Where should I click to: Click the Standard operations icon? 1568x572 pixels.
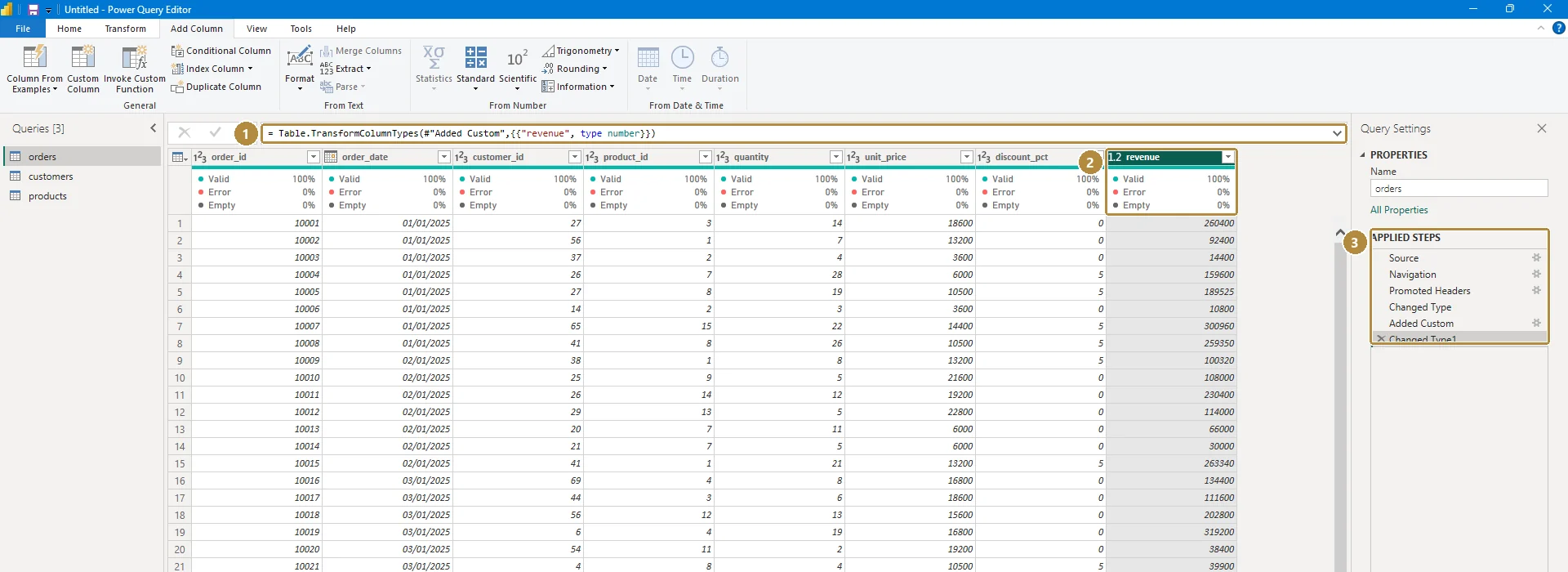pos(475,57)
